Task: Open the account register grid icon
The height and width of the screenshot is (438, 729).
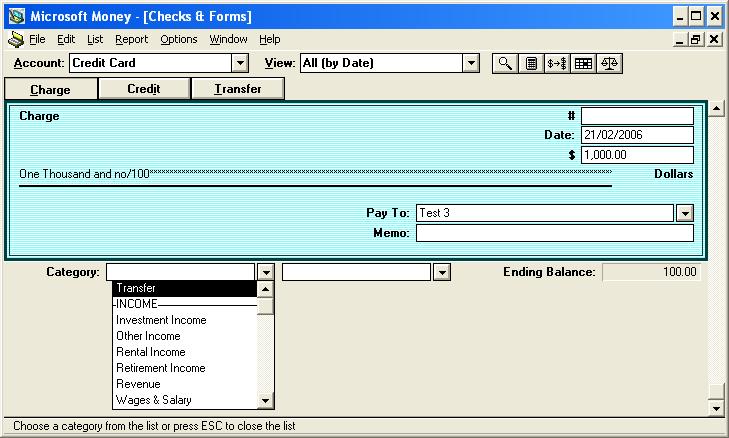Action: (583, 63)
